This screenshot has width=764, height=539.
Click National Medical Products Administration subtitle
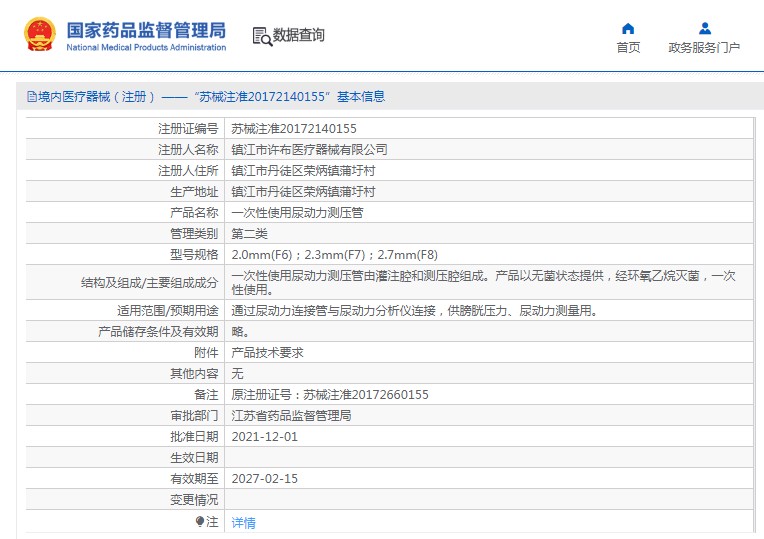146,47
